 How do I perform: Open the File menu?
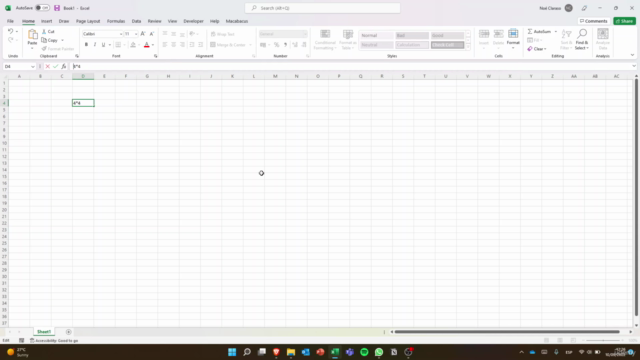[10, 21]
